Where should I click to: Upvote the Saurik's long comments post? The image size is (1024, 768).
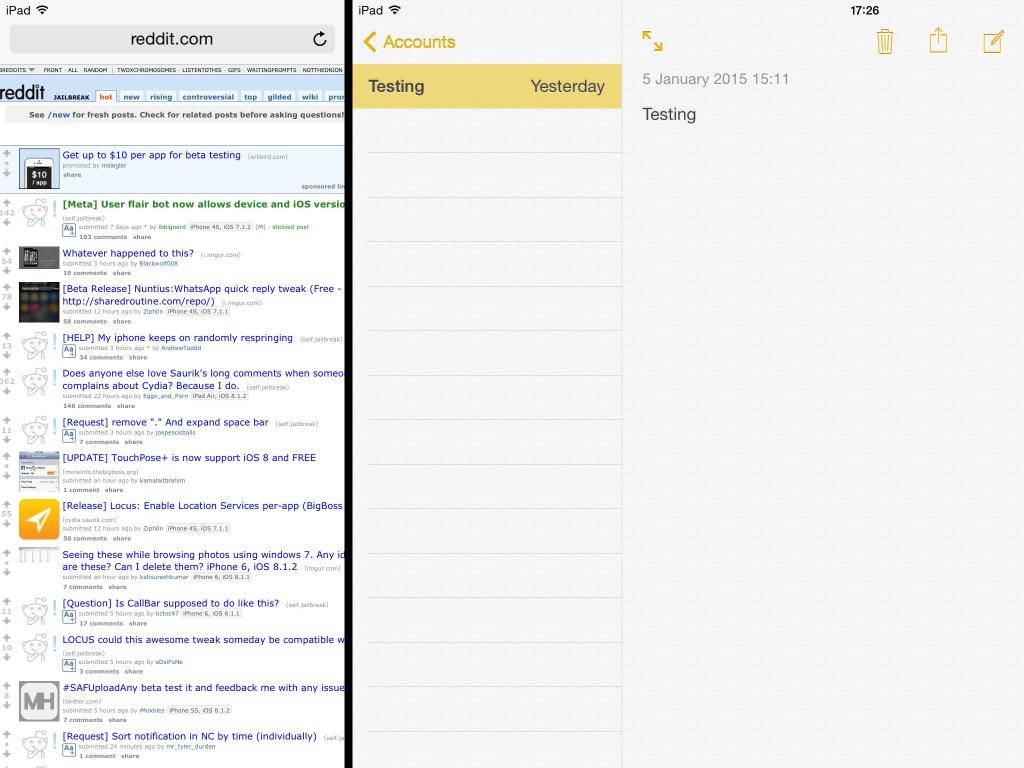click(7, 372)
